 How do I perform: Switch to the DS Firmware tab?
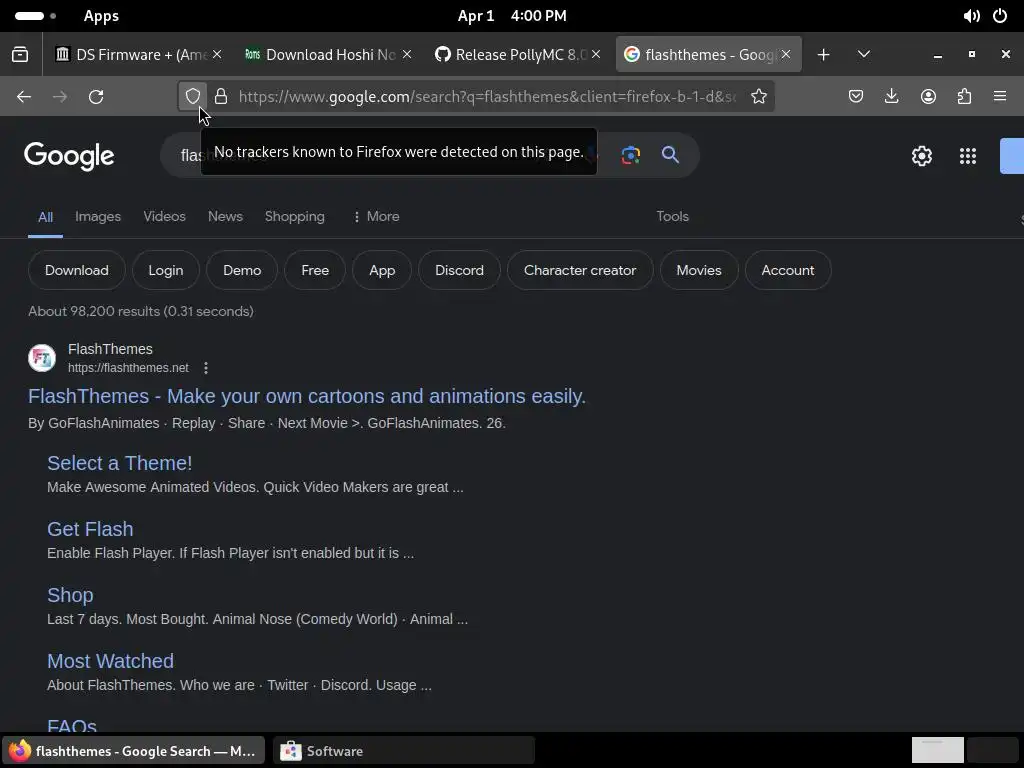pos(137,55)
